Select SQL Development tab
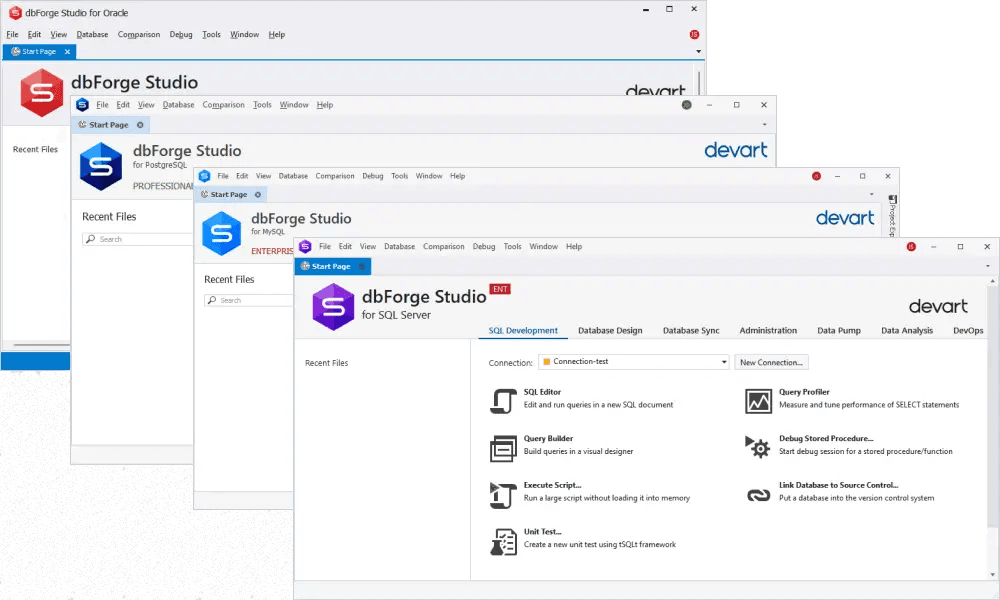Viewport: 1000px width, 600px height. click(x=523, y=330)
